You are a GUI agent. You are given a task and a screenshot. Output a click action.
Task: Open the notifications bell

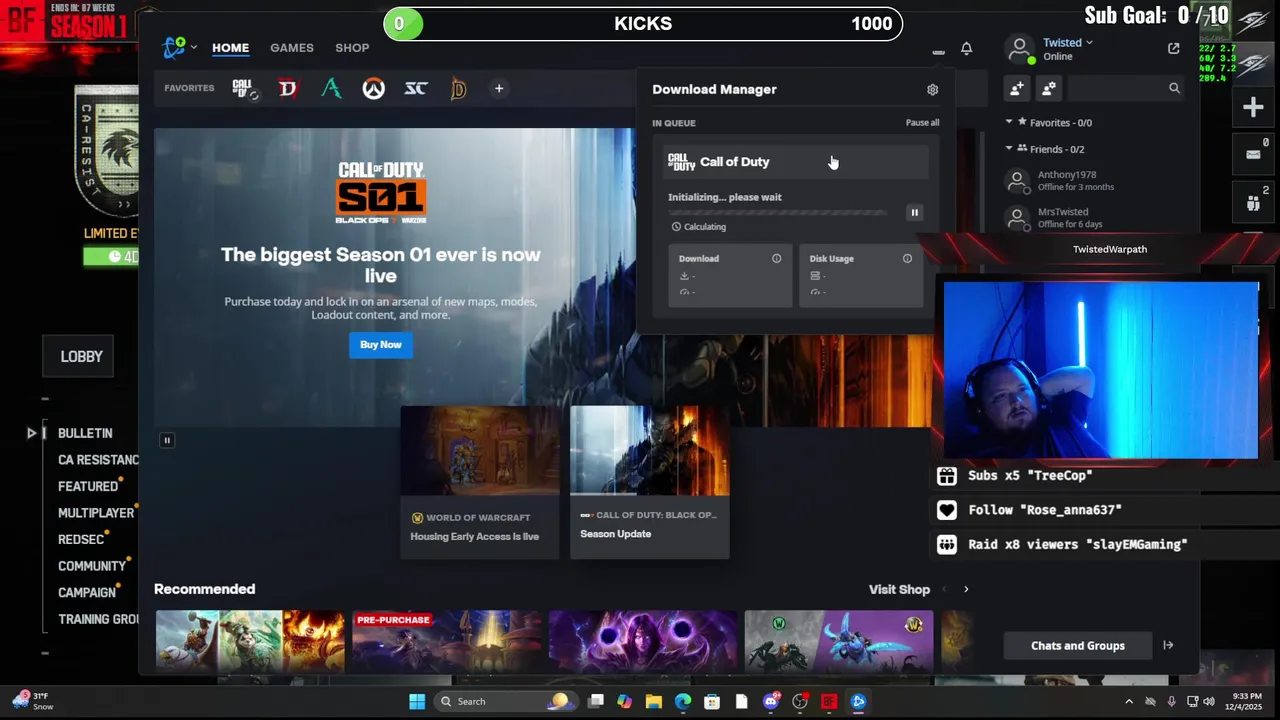point(966,48)
